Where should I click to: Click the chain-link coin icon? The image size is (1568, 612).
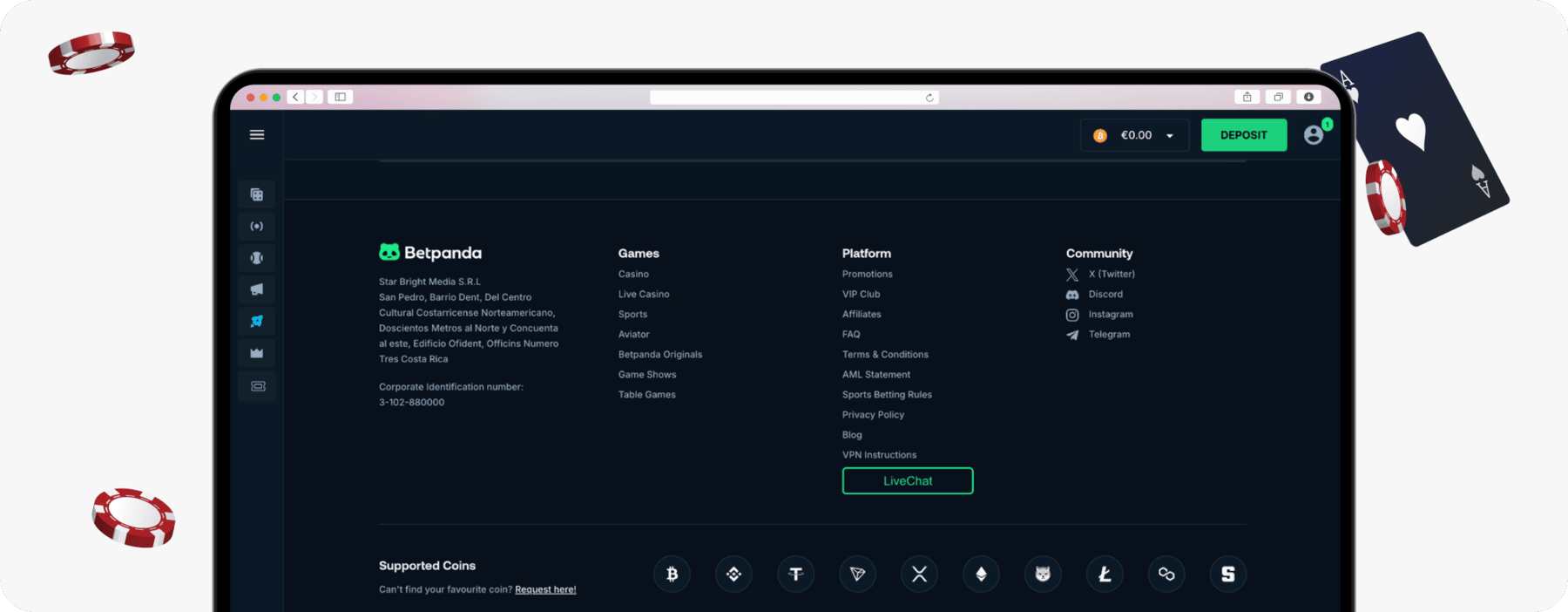[1166, 574]
